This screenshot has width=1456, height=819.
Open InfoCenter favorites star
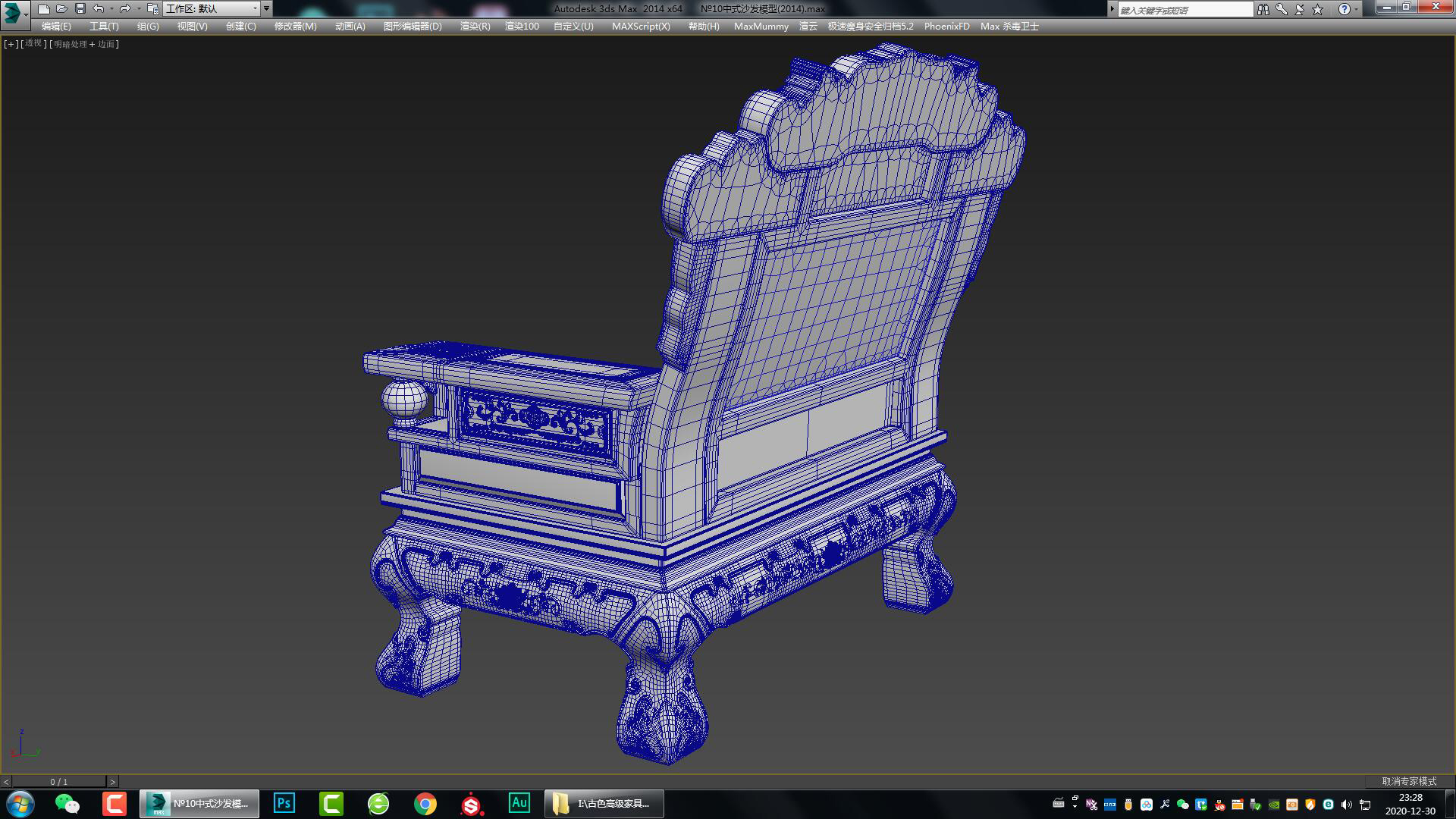[x=1316, y=9]
